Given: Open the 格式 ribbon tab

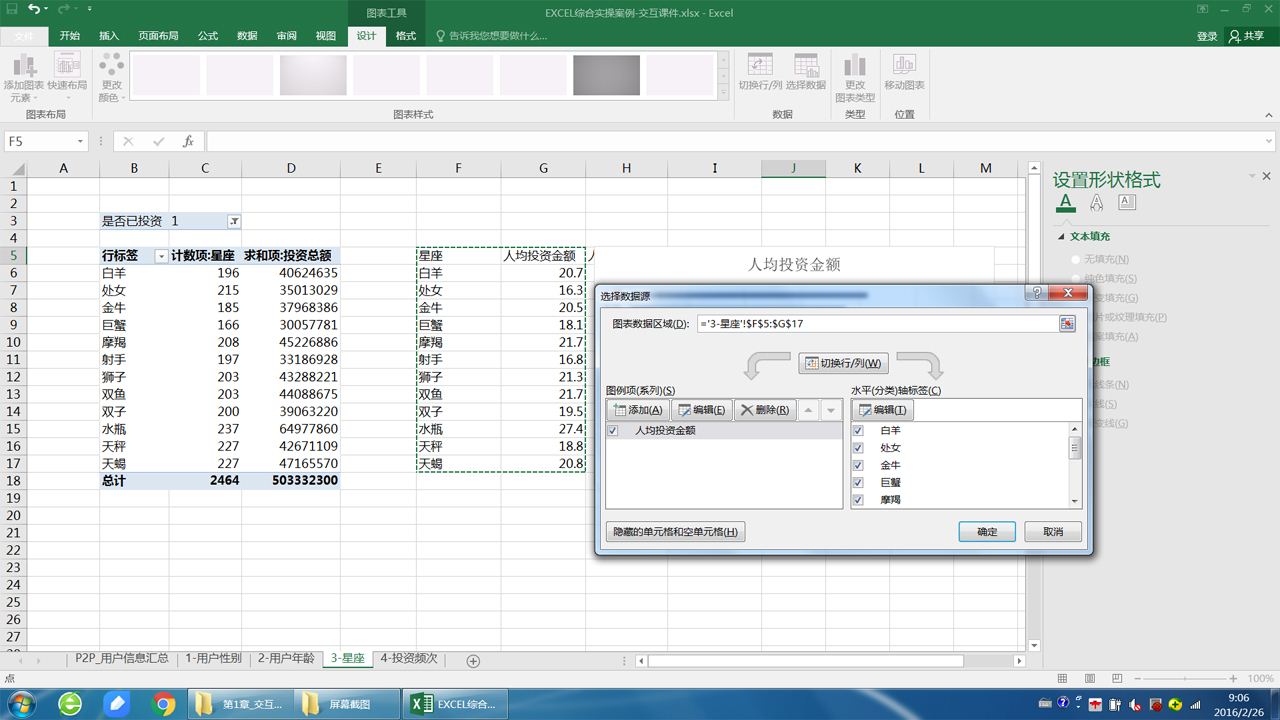Looking at the screenshot, I should (x=405, y=36).
